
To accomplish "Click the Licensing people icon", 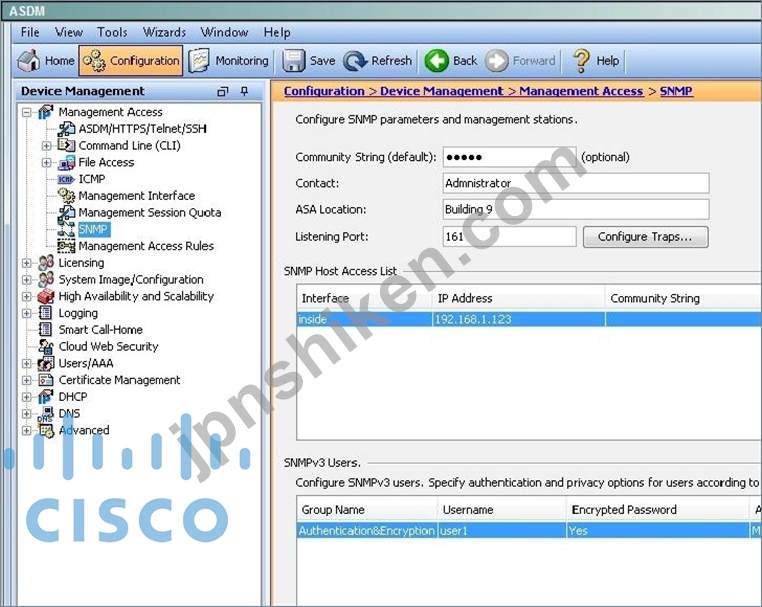I will [x=46, y=263].
